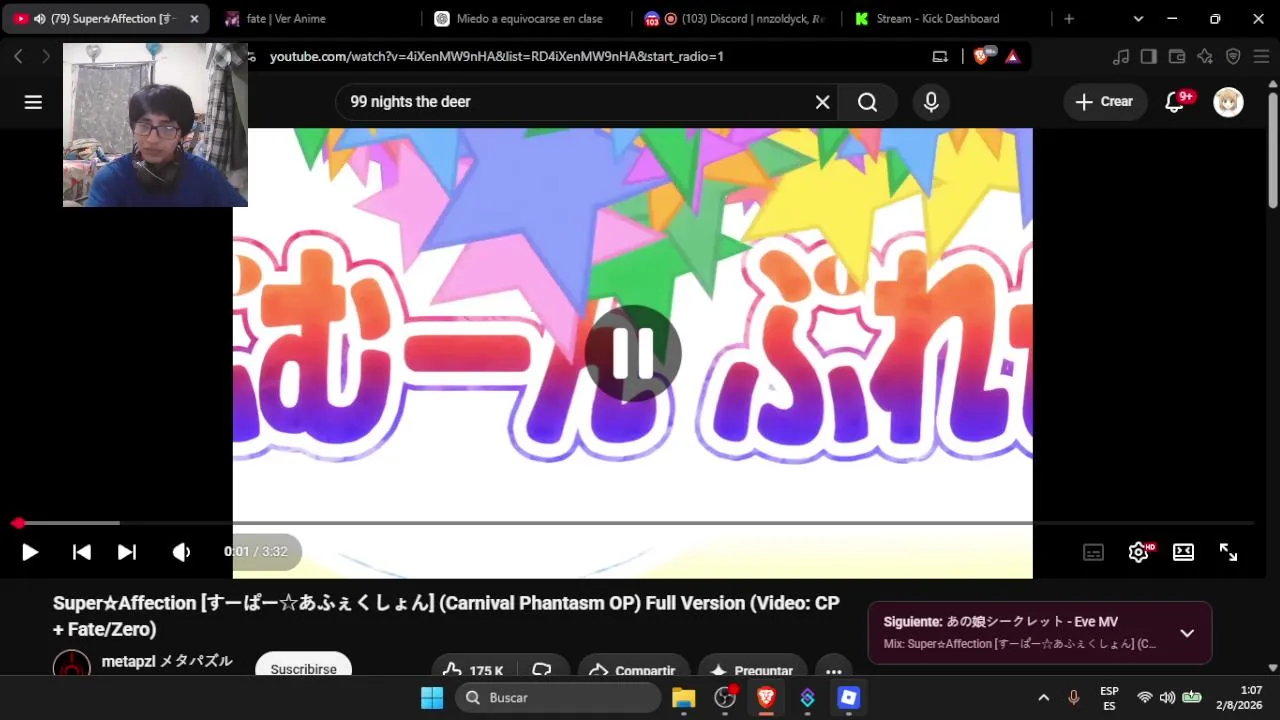Click the Preguntar button
1280x720 pixels.
click(x=752, y=670)
